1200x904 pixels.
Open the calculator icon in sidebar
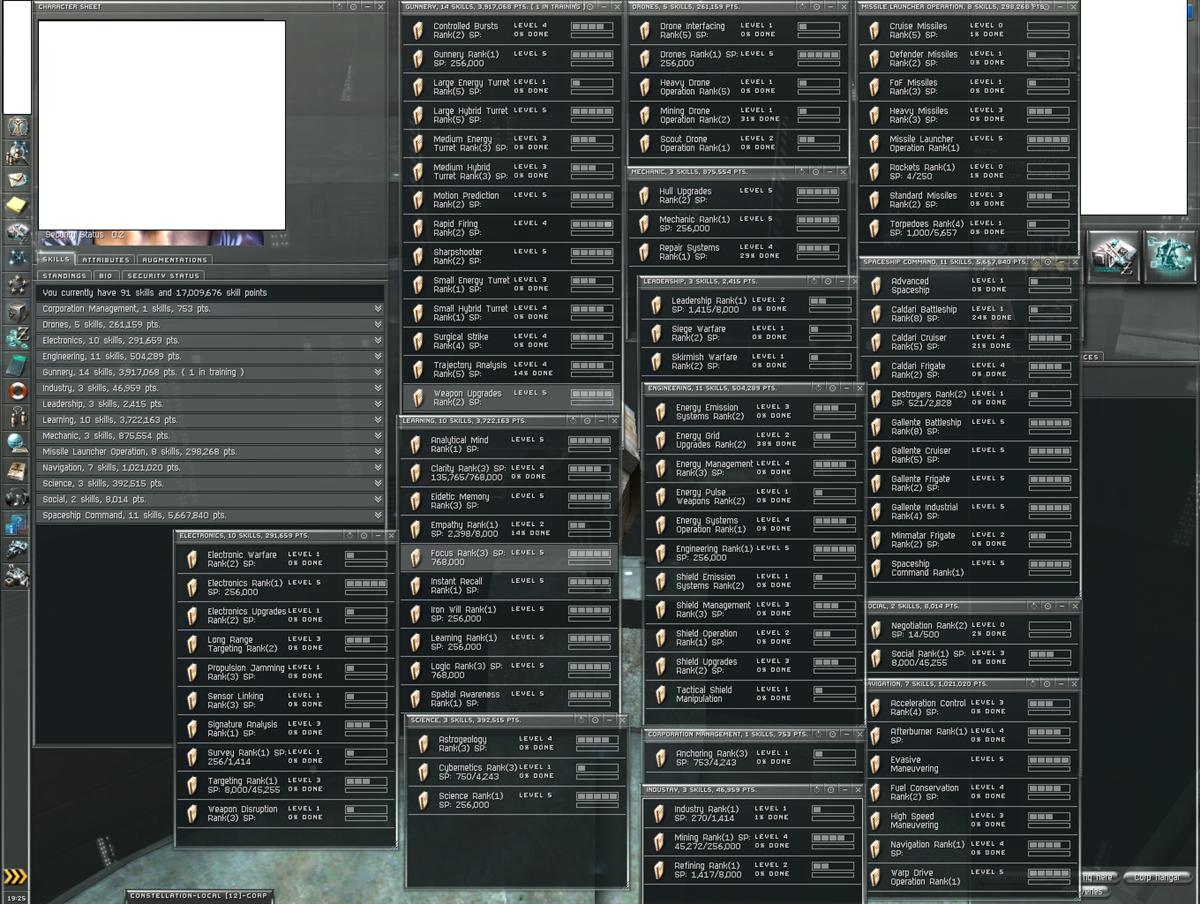point(17,364)
